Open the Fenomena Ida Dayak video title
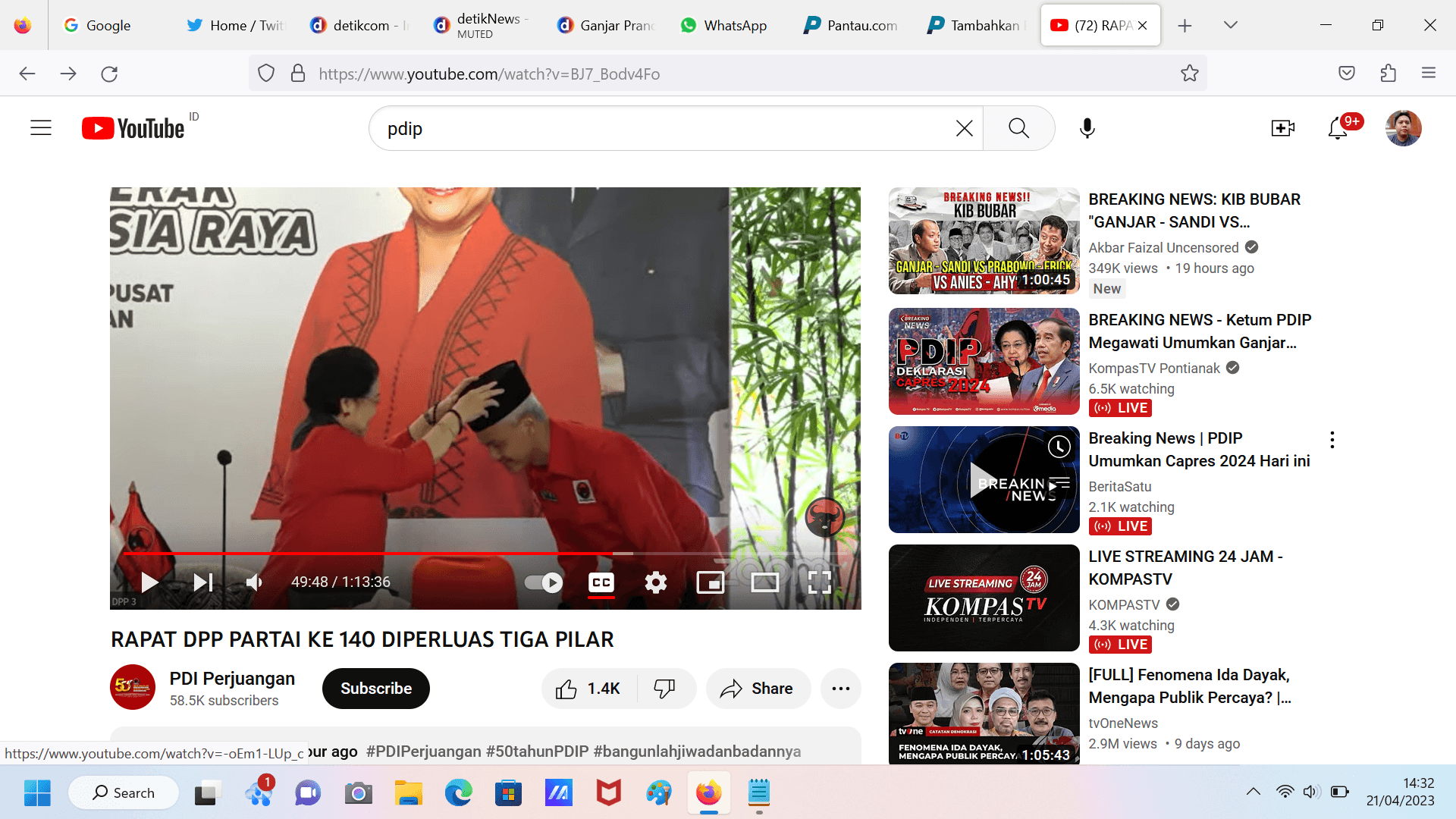The width and height of the screenshot is (1456, 819). coord(1190,686)
